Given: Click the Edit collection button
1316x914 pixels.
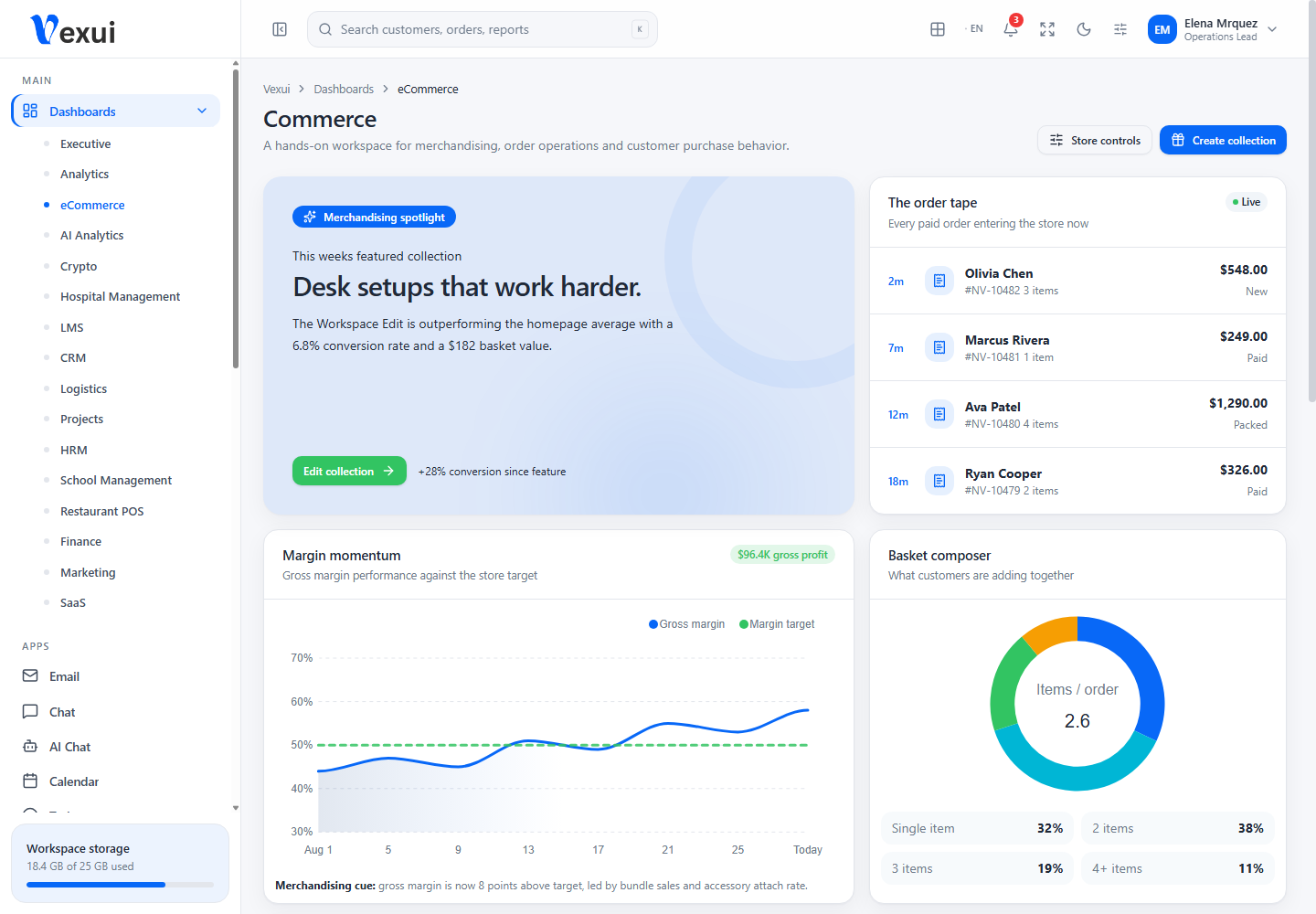Looking at the screenshot, I should (x=349, y=471).
